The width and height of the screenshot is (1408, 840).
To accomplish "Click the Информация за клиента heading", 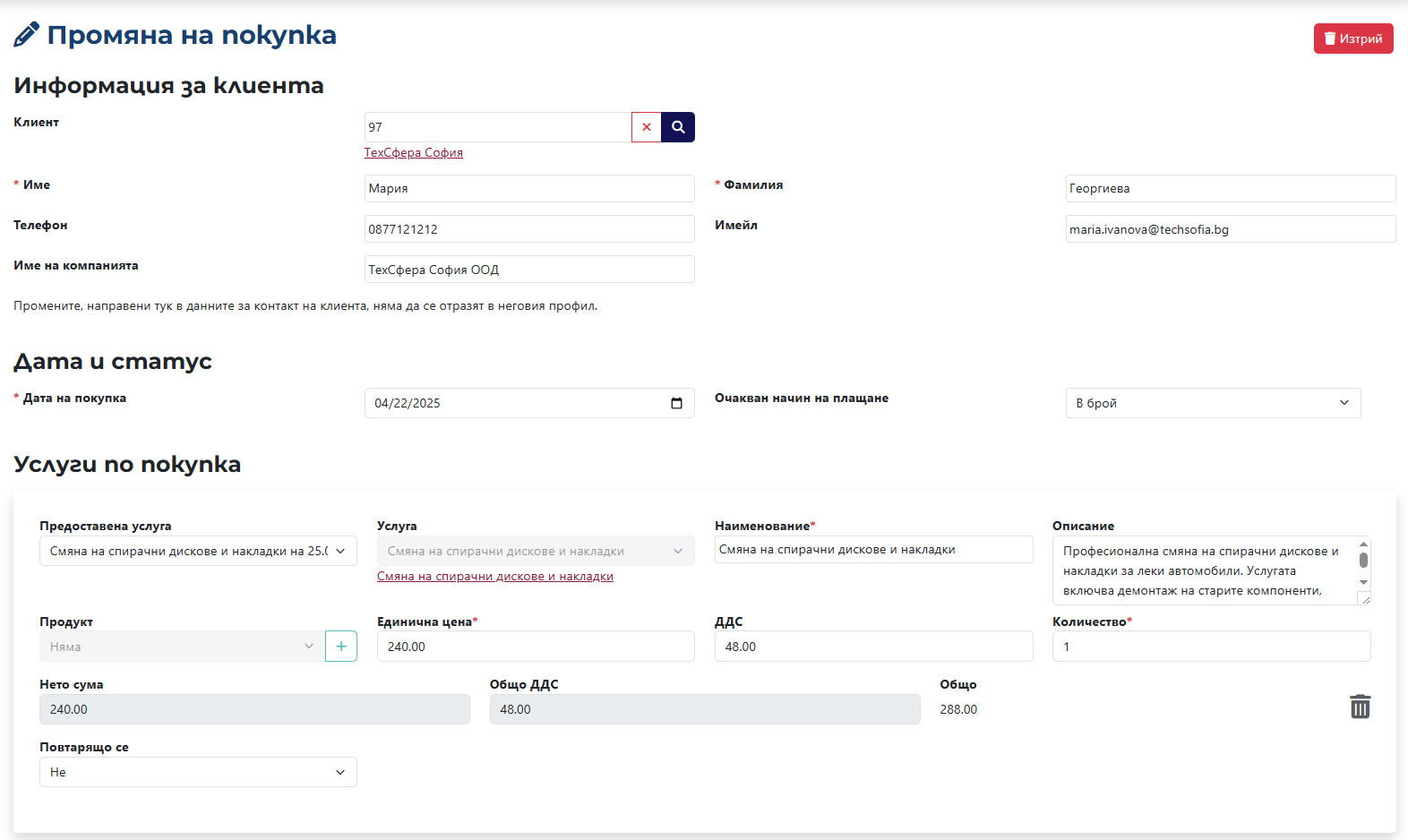I will 168,85.
